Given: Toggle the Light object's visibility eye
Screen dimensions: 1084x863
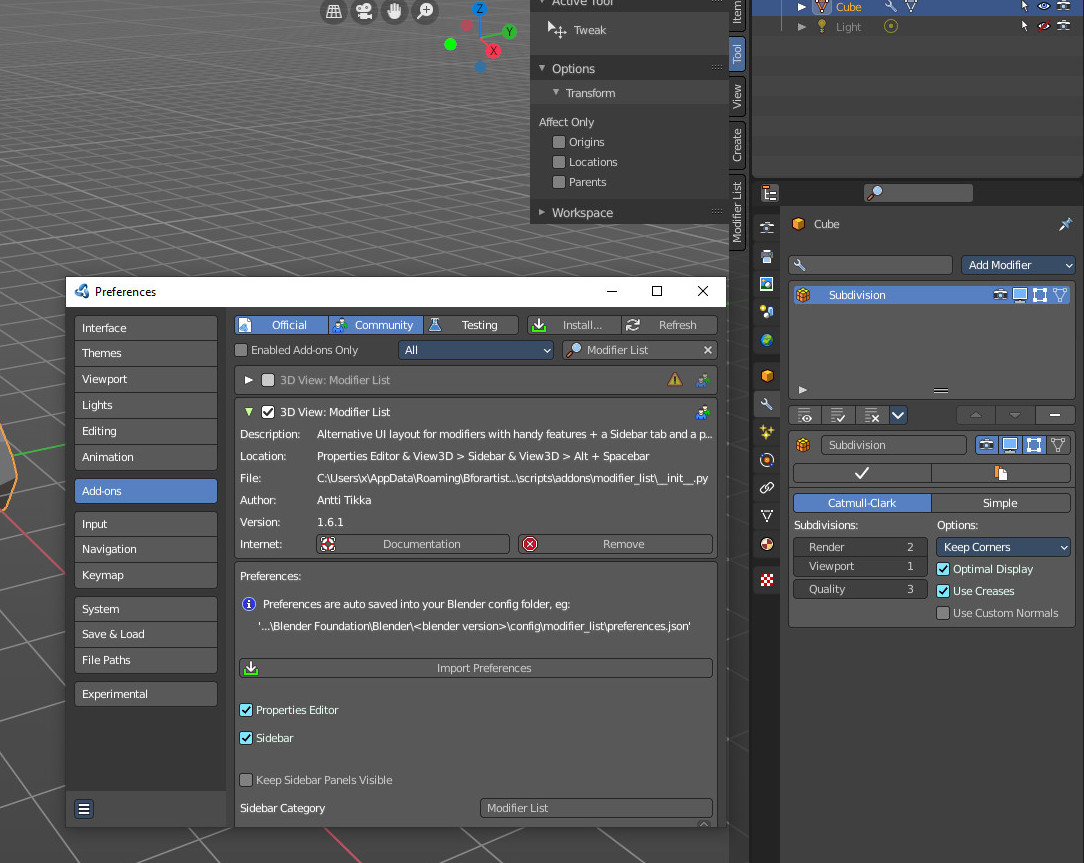Looking at the screenshot, I should (x=1044, y=26).
